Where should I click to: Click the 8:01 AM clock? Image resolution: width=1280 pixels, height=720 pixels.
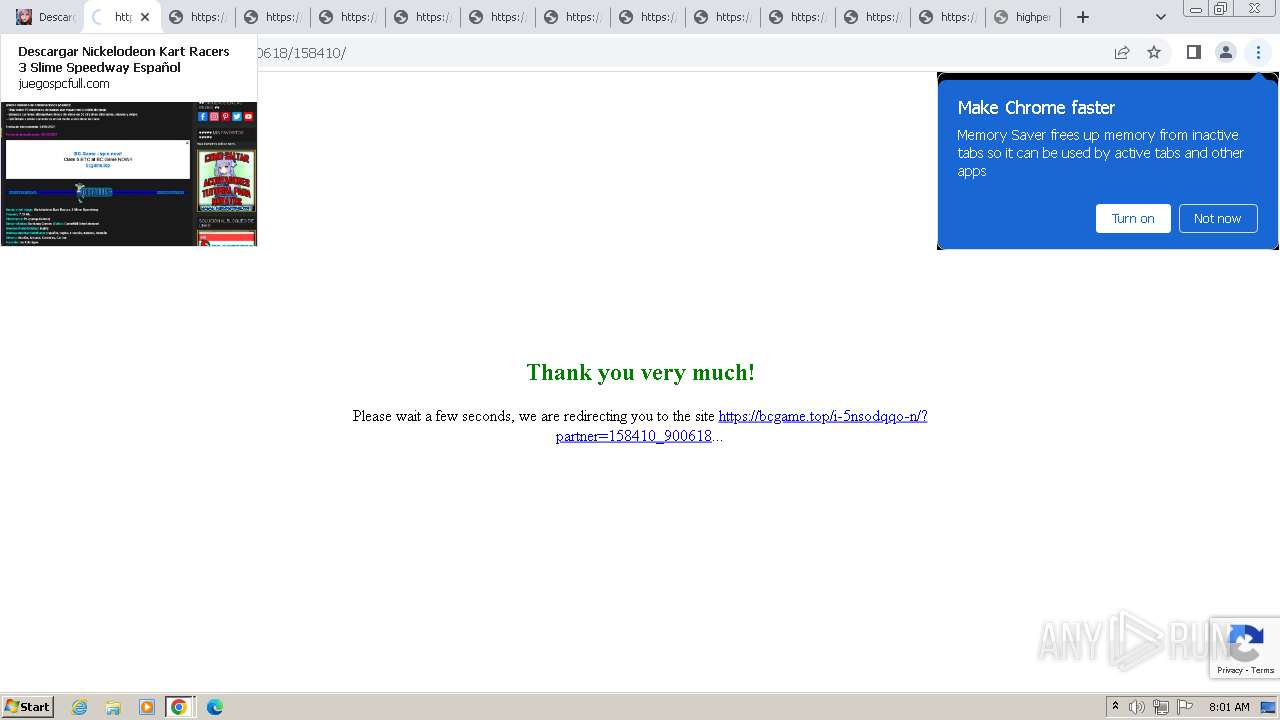click(1229, 707)
